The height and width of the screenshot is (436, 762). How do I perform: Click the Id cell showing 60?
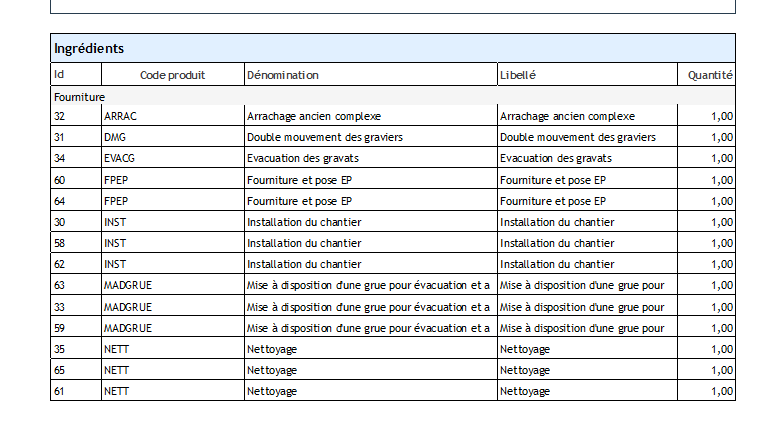pyautogui.click(x=60, y=180)
